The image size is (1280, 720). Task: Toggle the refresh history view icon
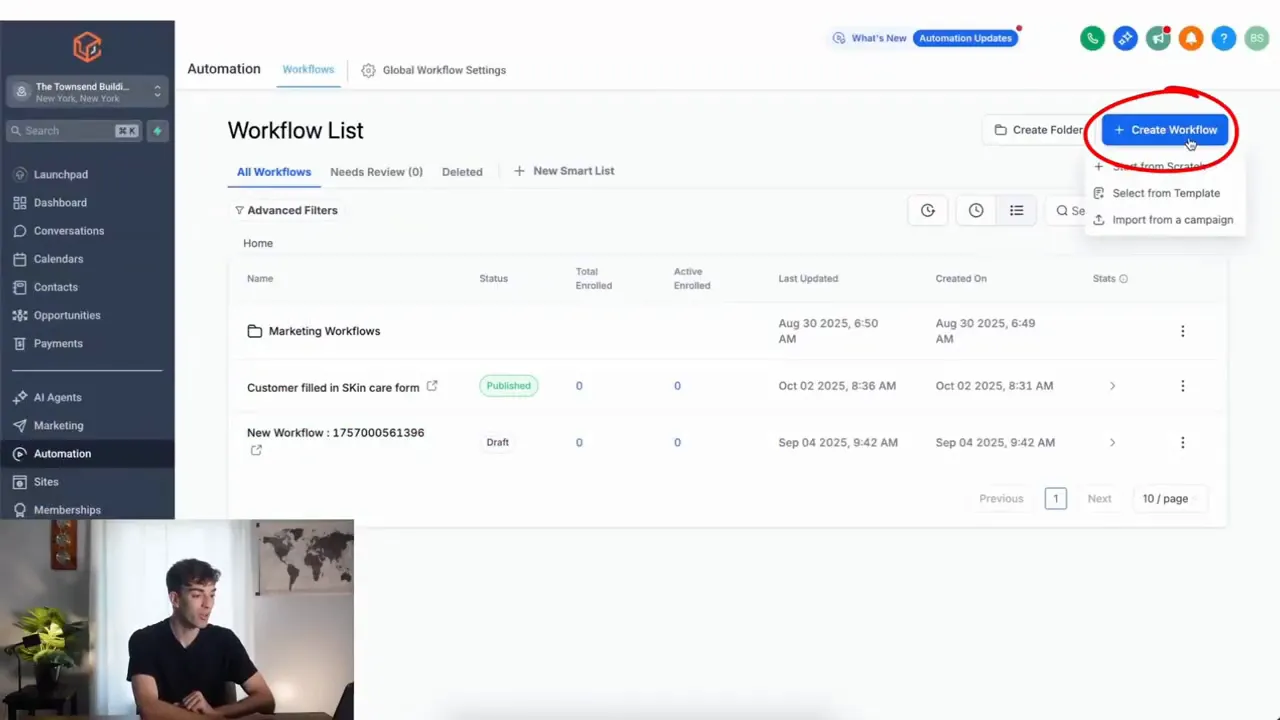927,210
